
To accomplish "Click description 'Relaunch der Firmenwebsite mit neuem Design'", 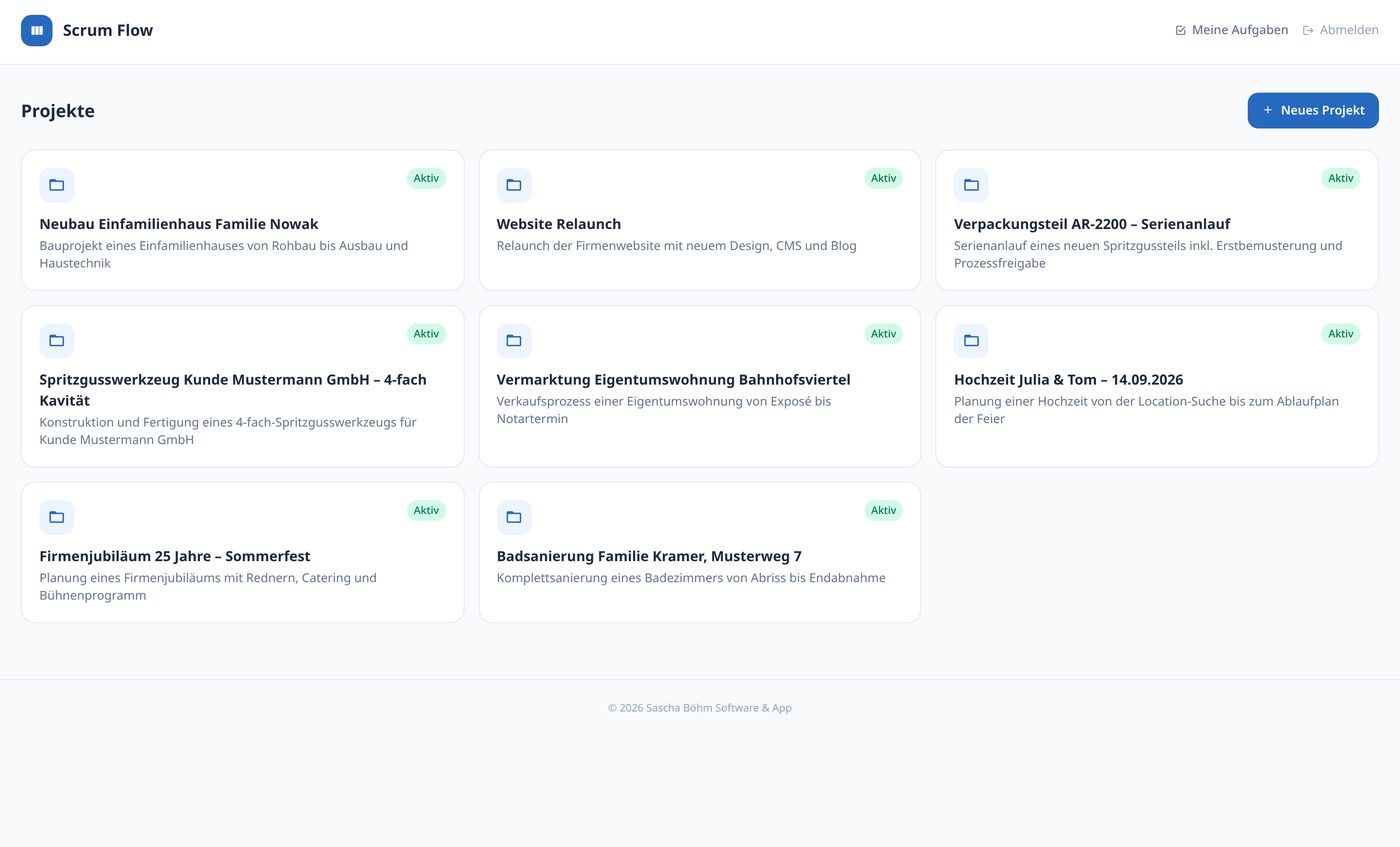I will click(x=677, y=246).
